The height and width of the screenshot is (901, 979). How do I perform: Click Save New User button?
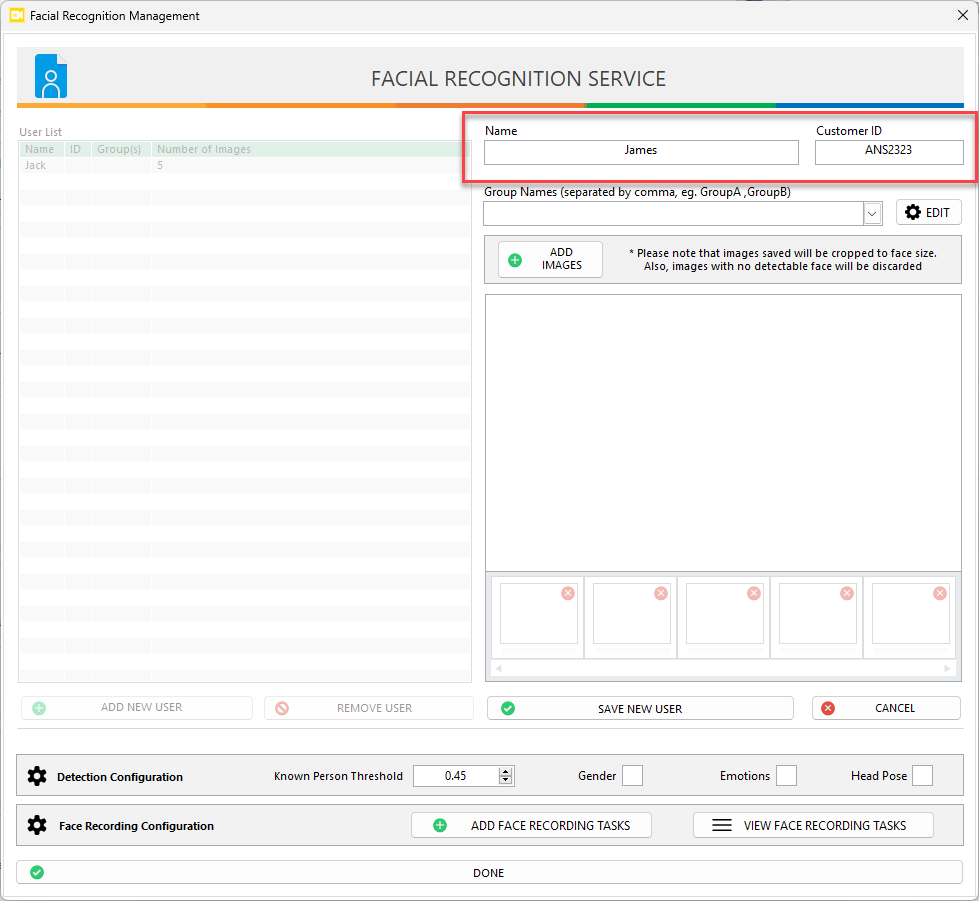pos(640,708)
